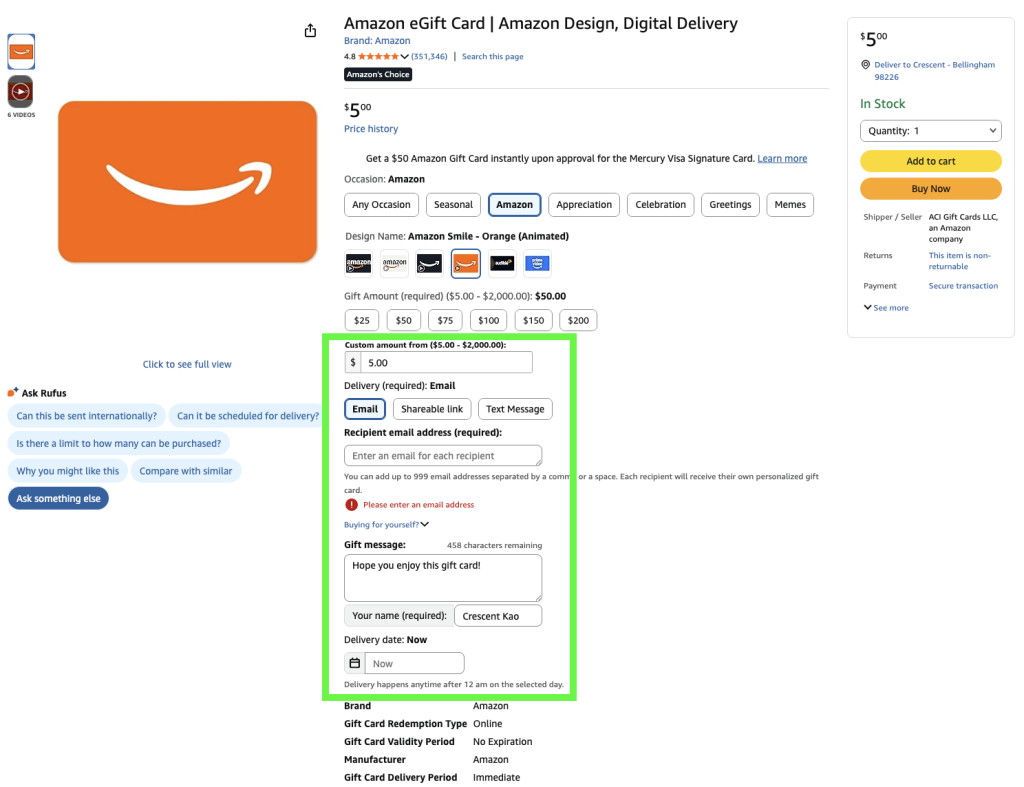The width and height of the screenshot is (1024, 787).
Task: Click the recipient email address field
Action: click(x=443, y=456)
